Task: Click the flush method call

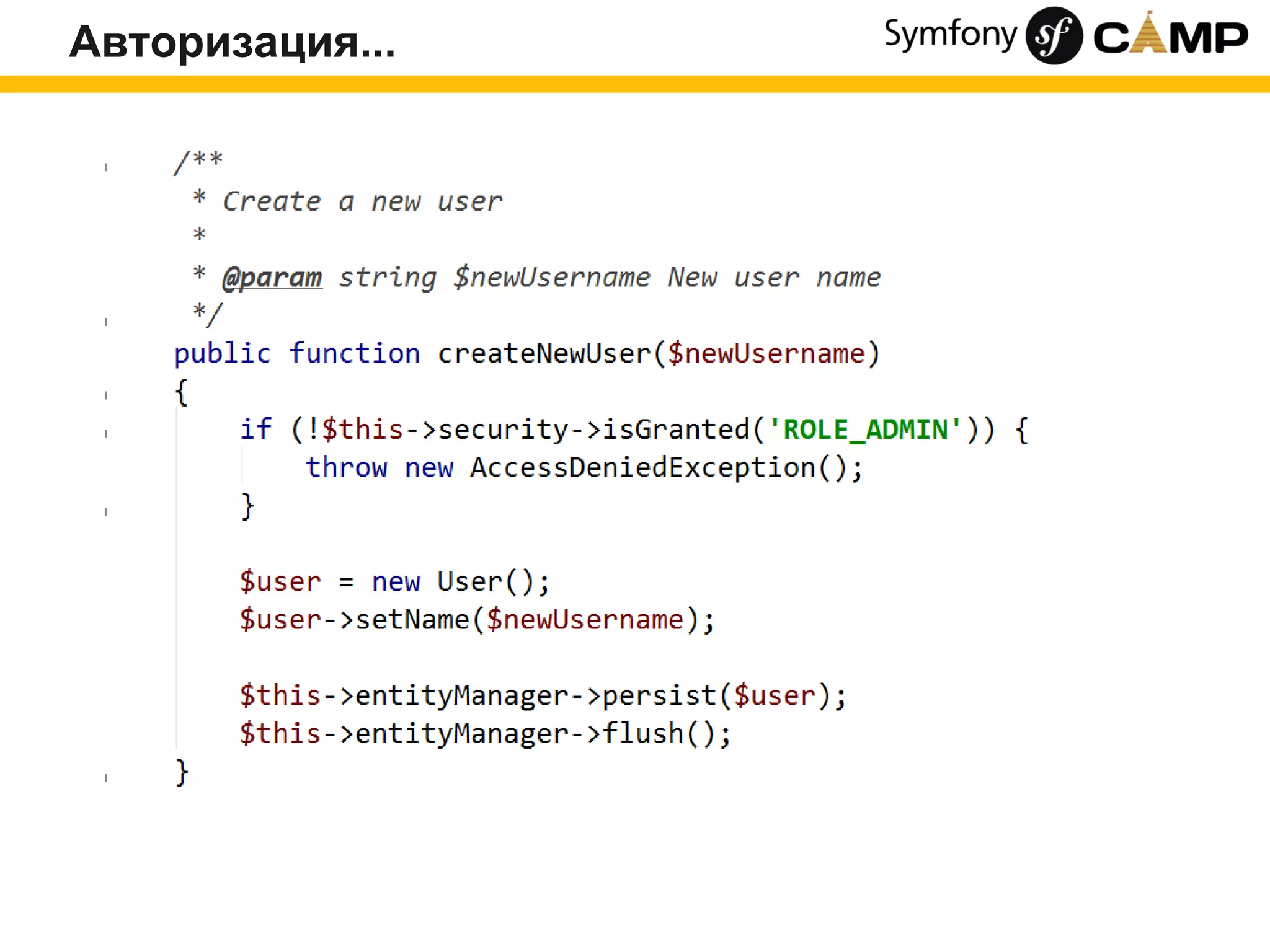Action: click(642, 734)
